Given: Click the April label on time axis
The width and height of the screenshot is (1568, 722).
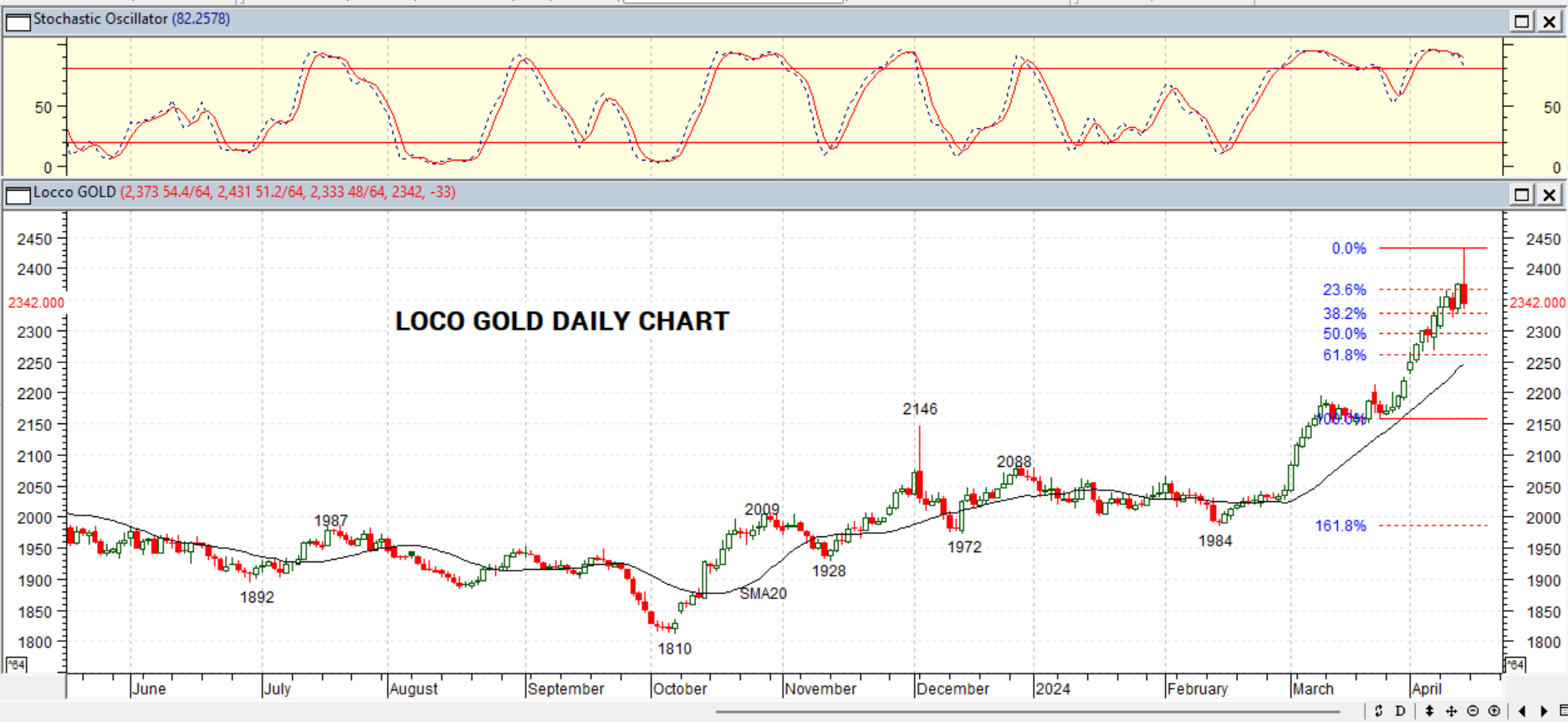Looking at the screenshot, I should (x=1427, y=689).
